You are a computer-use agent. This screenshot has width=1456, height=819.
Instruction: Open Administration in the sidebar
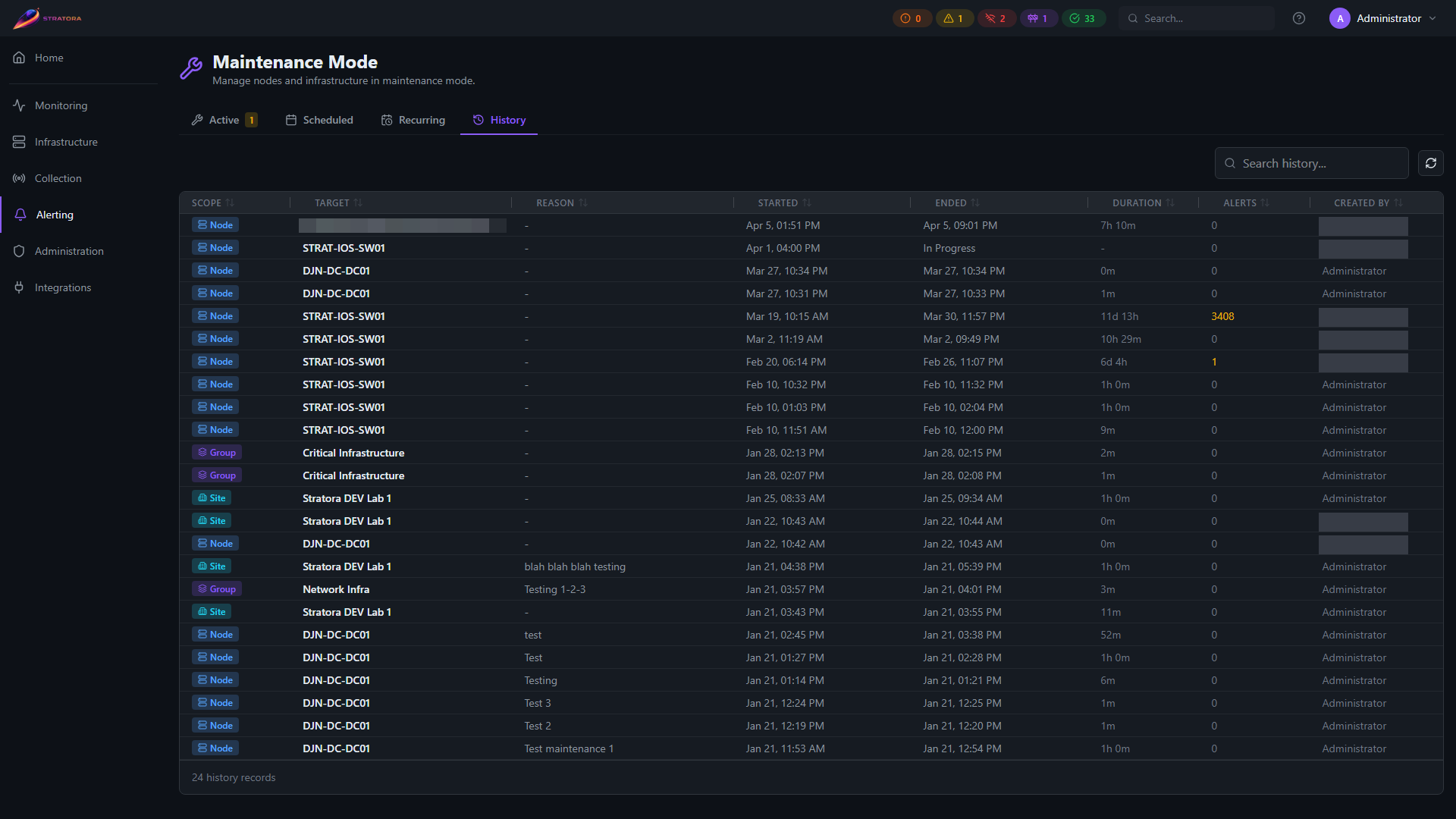[79, 251]
